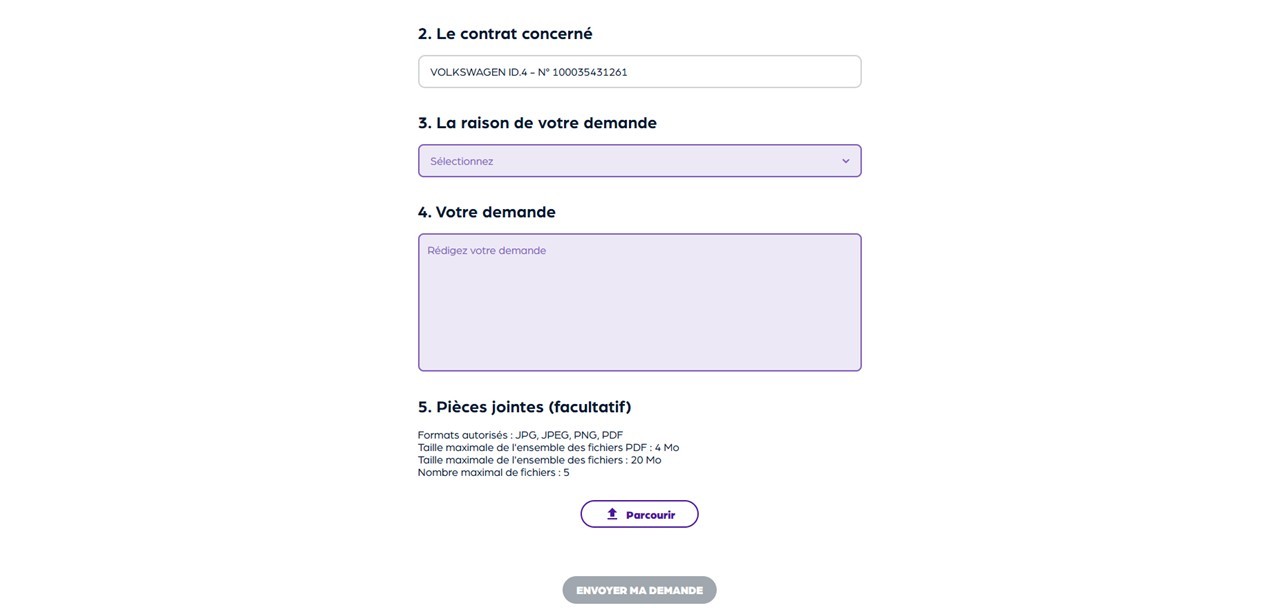This screenshot has width=1280, height=616.
Task: Click the upload arrow icon in Parcourir
Action: pos(612,514)
